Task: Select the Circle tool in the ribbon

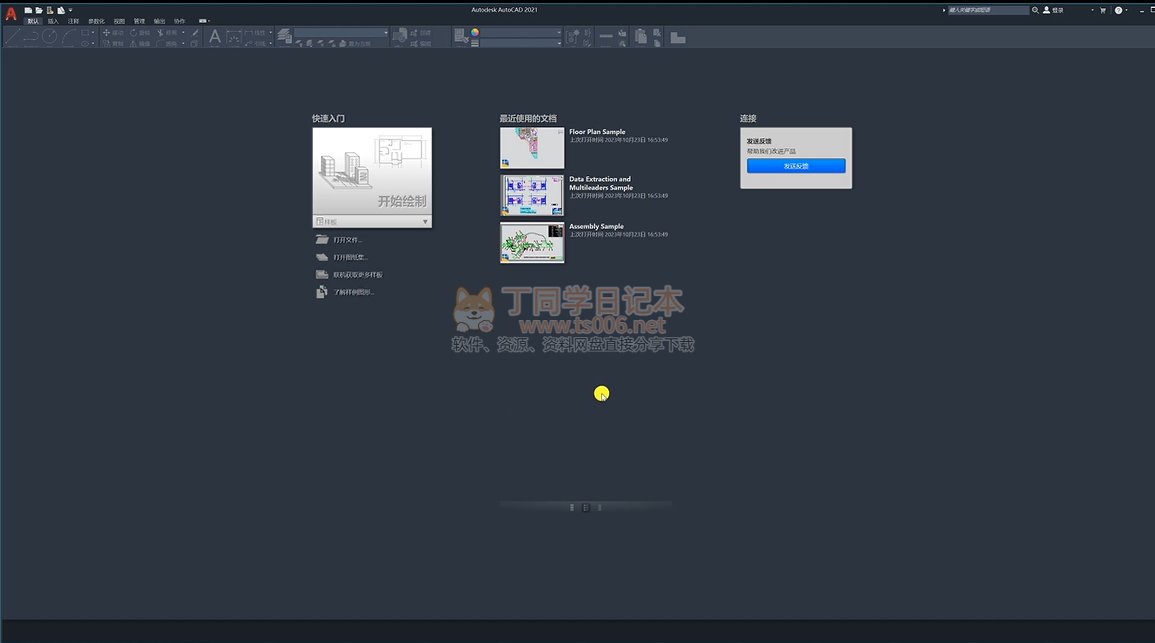Action: point(49,37)
